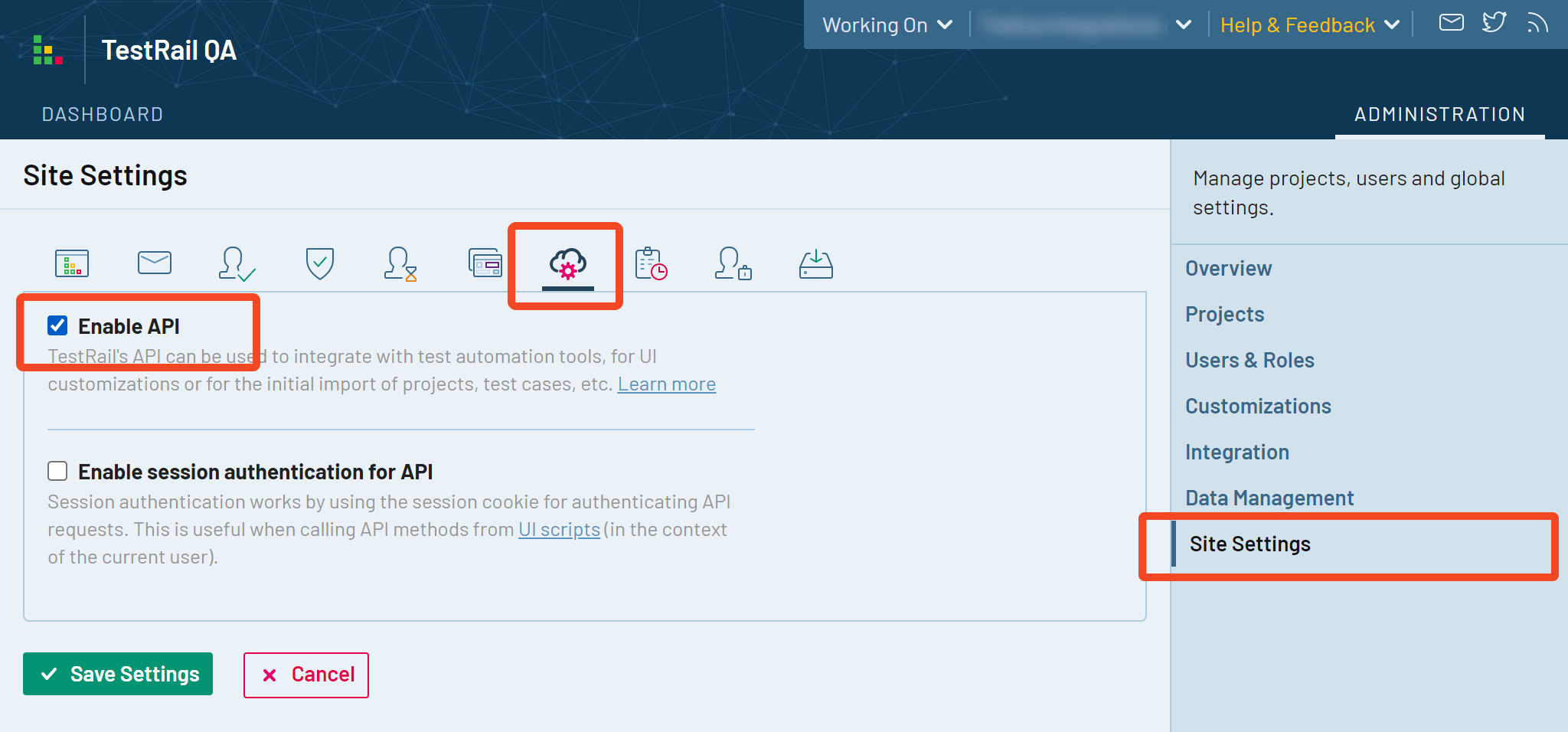Screen dimensions: 1568x732
Task: Uncheck the Enable API checkbox
Action: [x=57, y=325]
